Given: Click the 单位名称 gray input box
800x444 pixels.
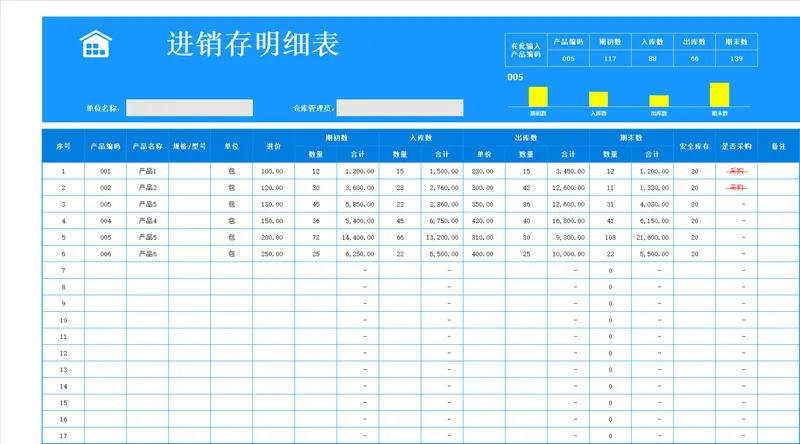Looking at the screenshot, I should pos(189,108).
